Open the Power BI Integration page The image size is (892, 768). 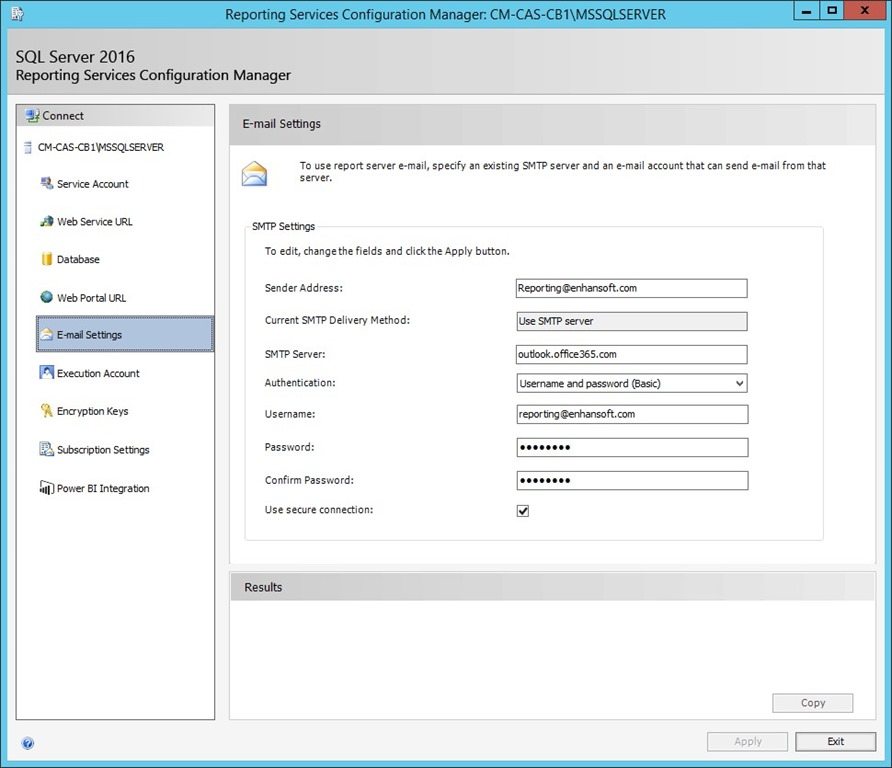(103, 488)
